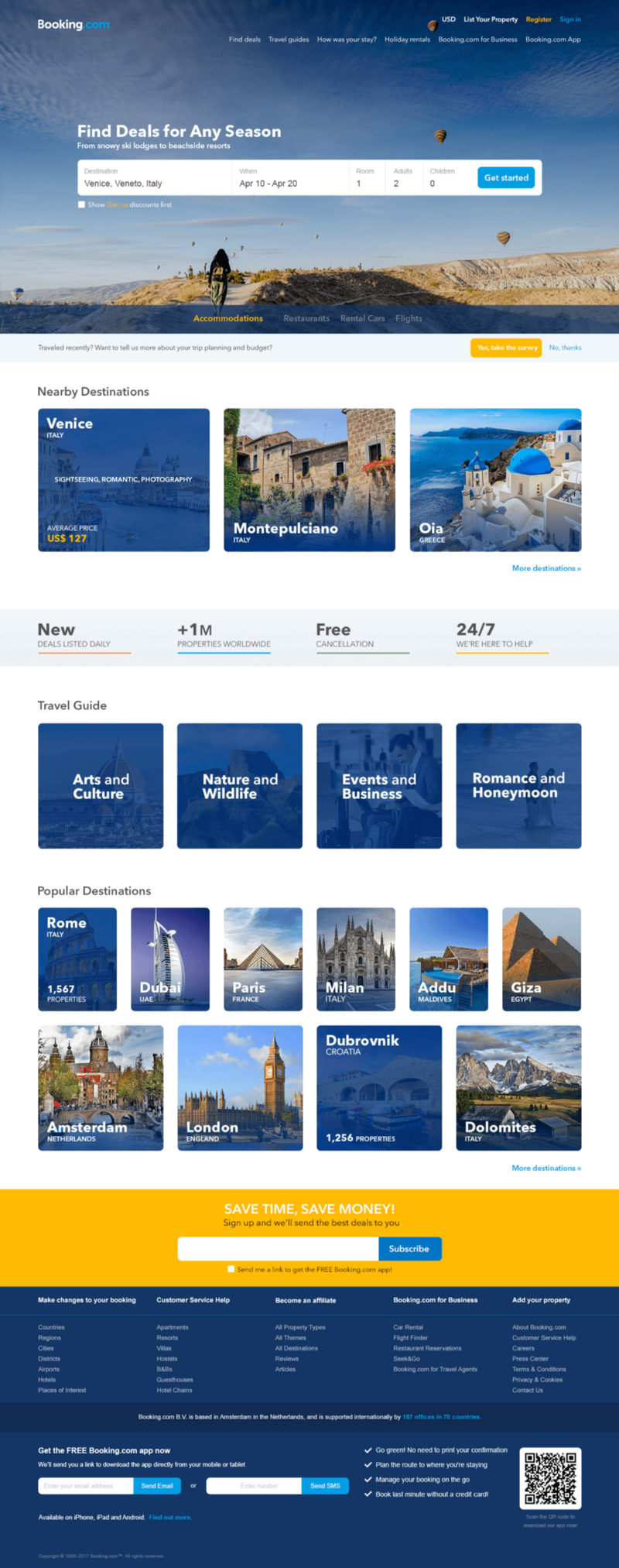Tick the Show Genius discounts first checkbox
This screenshot has width=619, height=1568.
81,204
